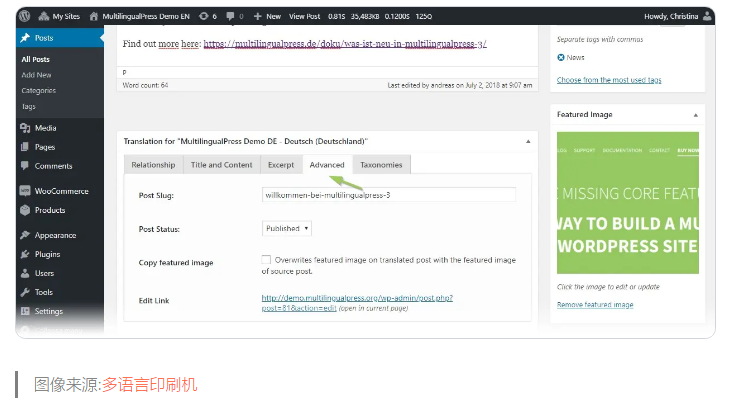Select the Advanced tab
The height and width of the screenshot is (412, 754).
tap(327, 165)
